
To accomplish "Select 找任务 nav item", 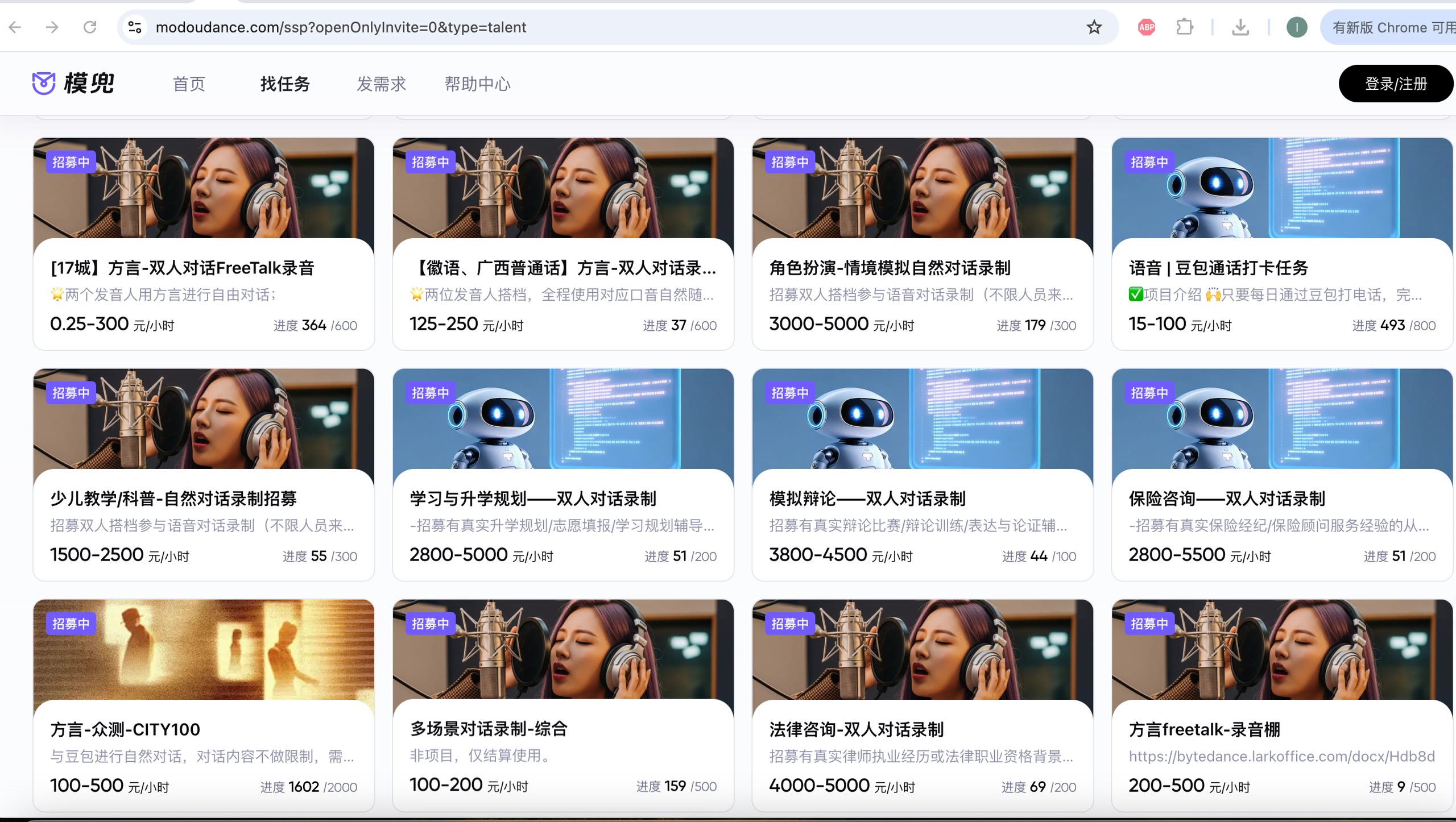I will (285, 84).
